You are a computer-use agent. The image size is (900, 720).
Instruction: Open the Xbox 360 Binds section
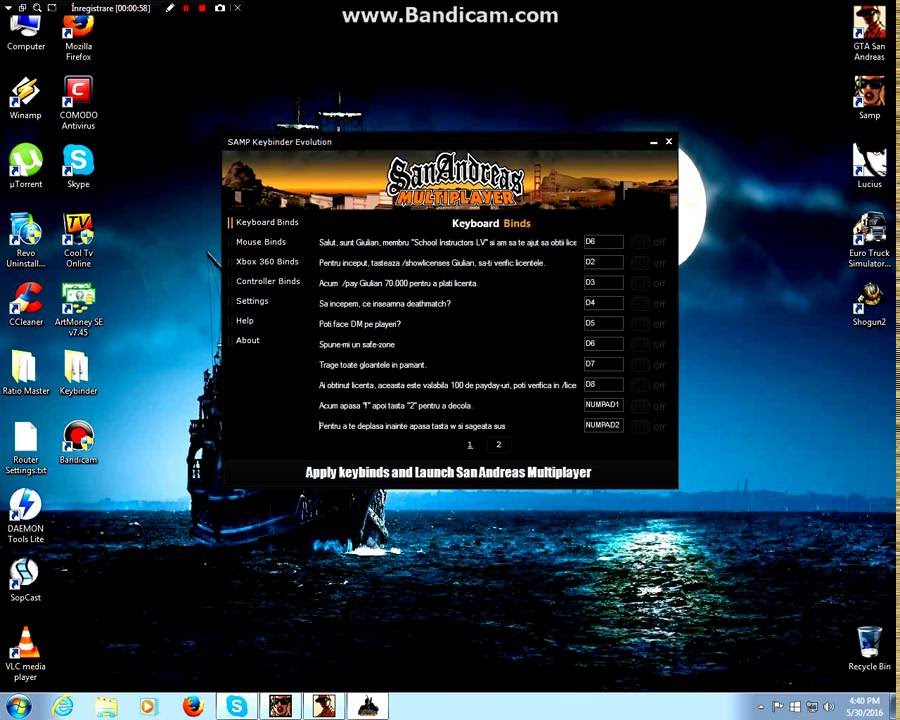click(267, 261)
